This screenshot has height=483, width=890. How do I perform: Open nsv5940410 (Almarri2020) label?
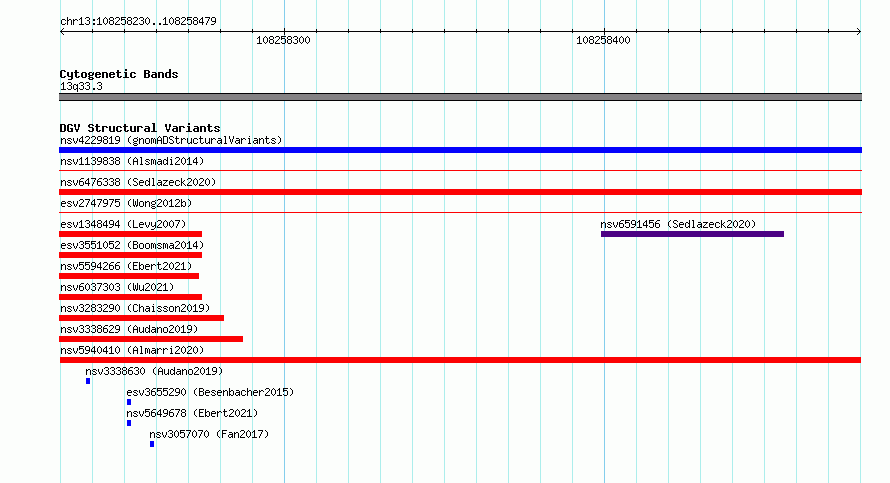[132, 350]
